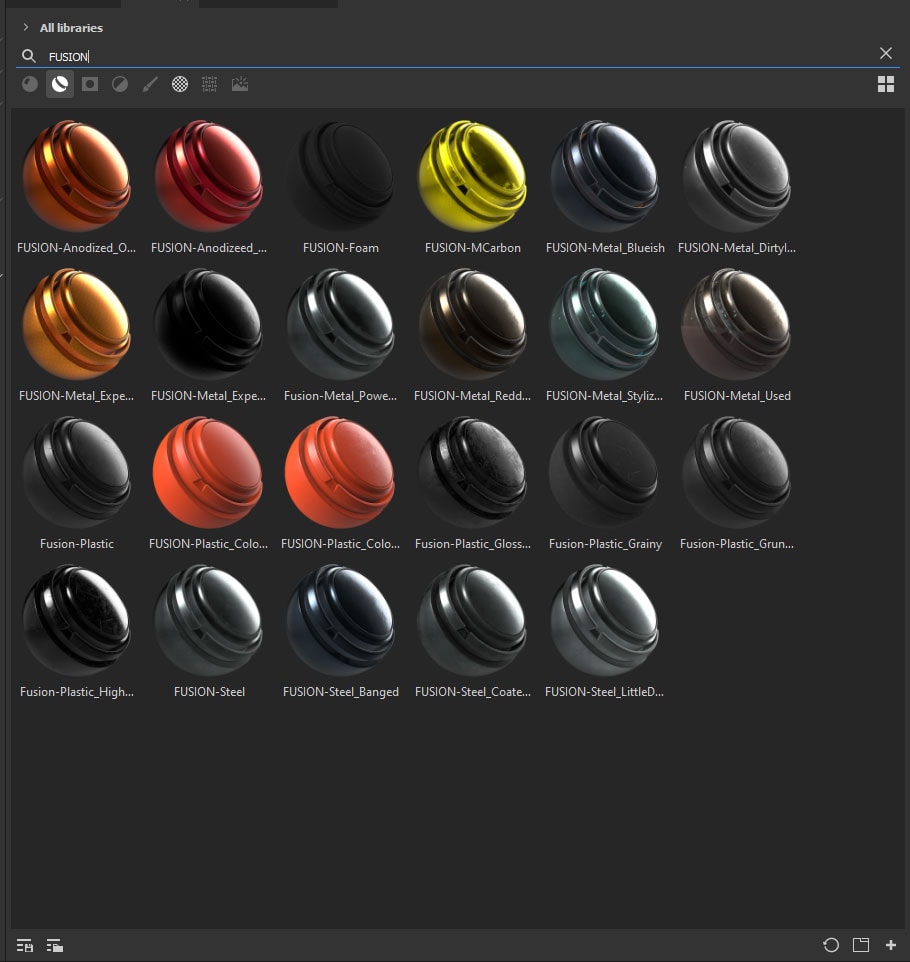Select Fusion-Plastic_Grun... material

737,483
